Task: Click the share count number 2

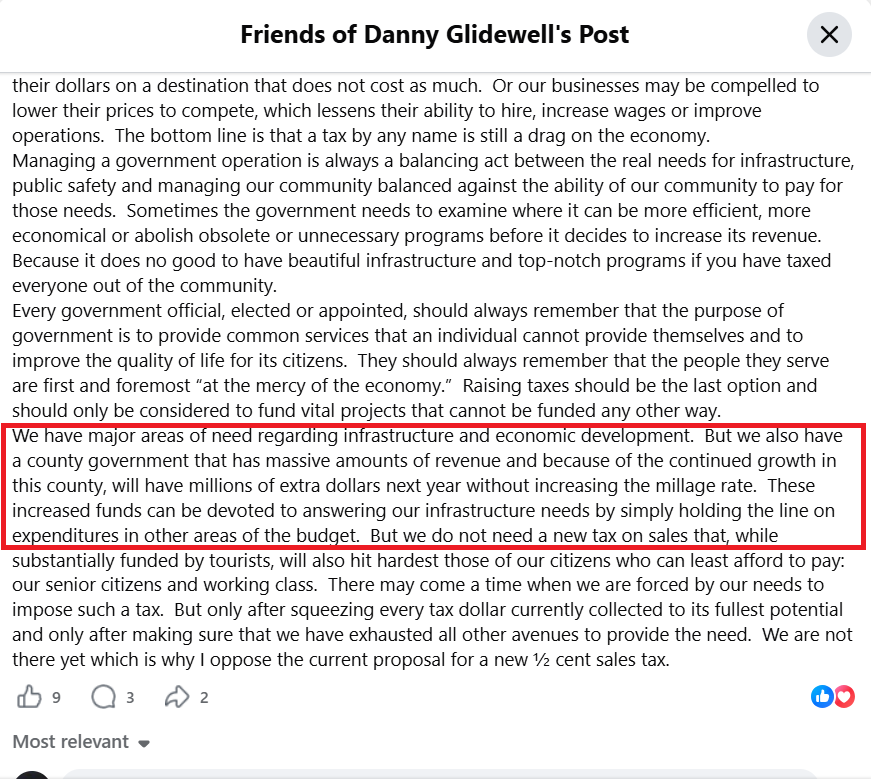Action: point(204,698)
